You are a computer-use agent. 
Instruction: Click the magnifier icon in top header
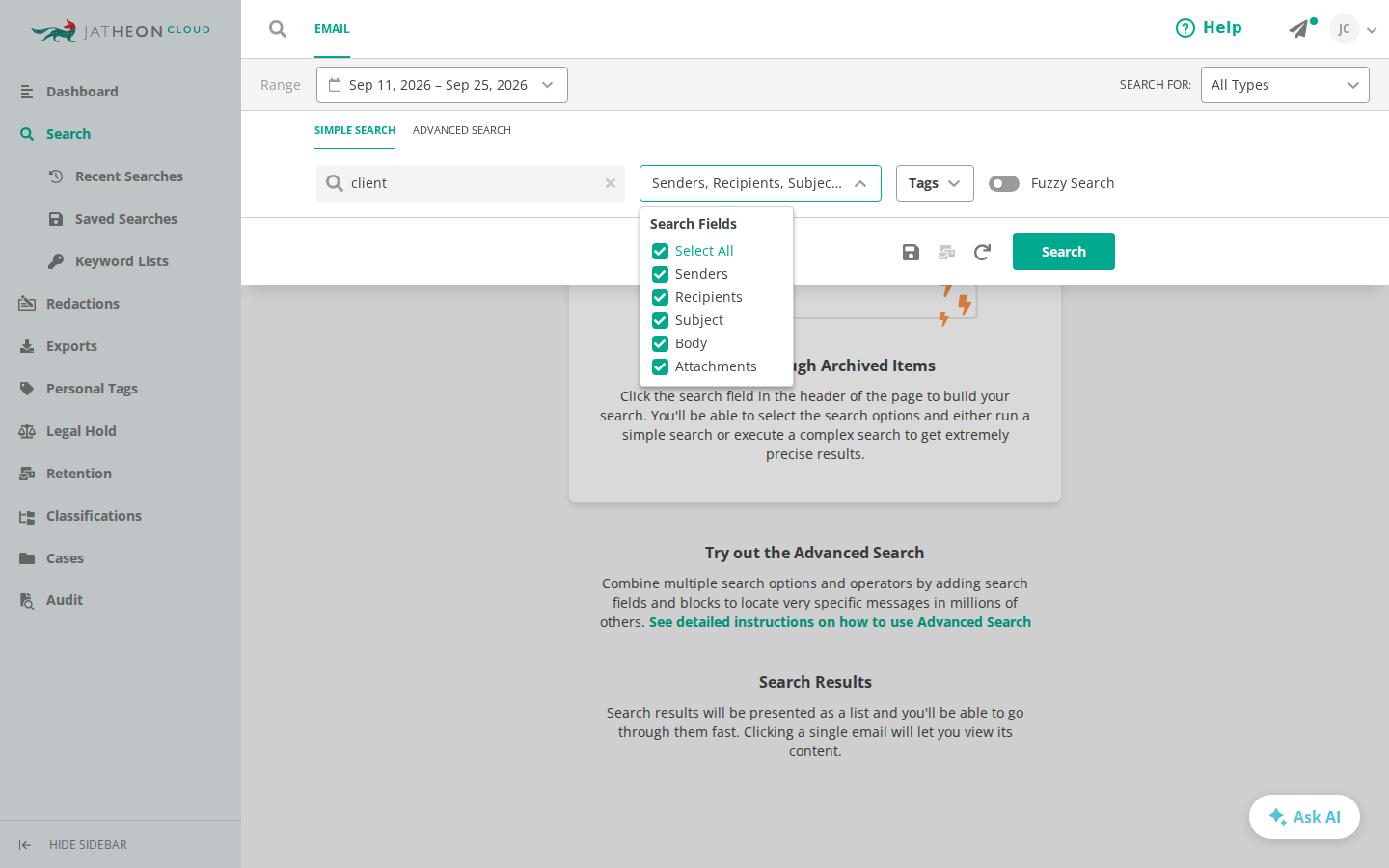coord(278,29)
